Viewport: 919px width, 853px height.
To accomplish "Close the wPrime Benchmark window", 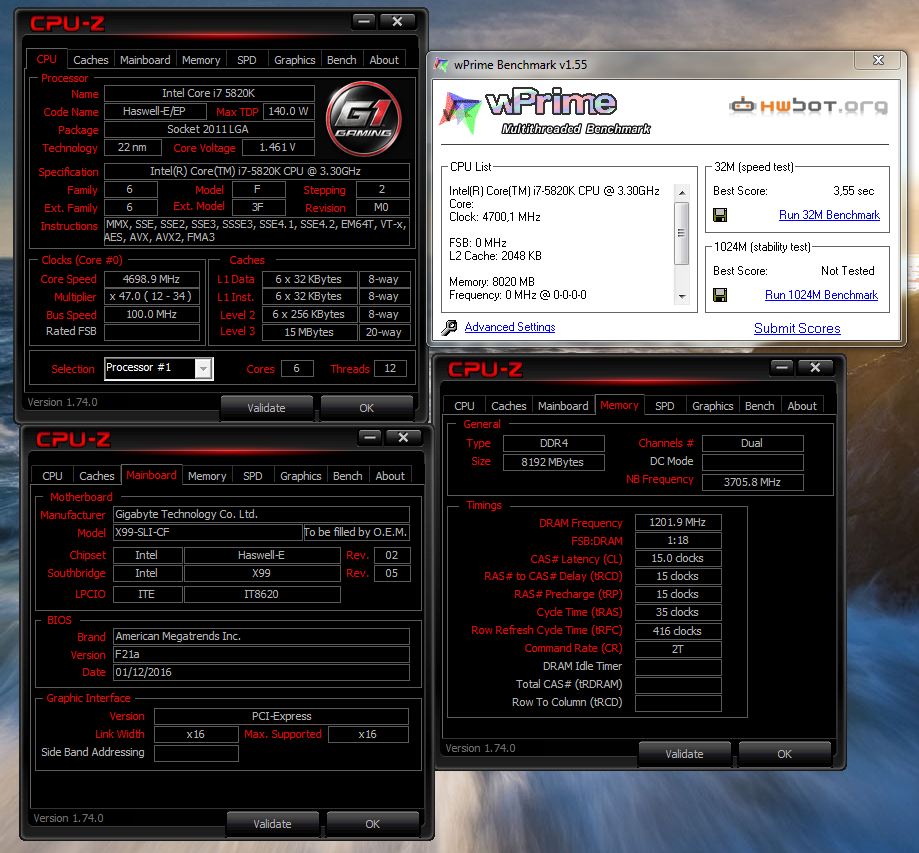I will click(x=878, y=60).
